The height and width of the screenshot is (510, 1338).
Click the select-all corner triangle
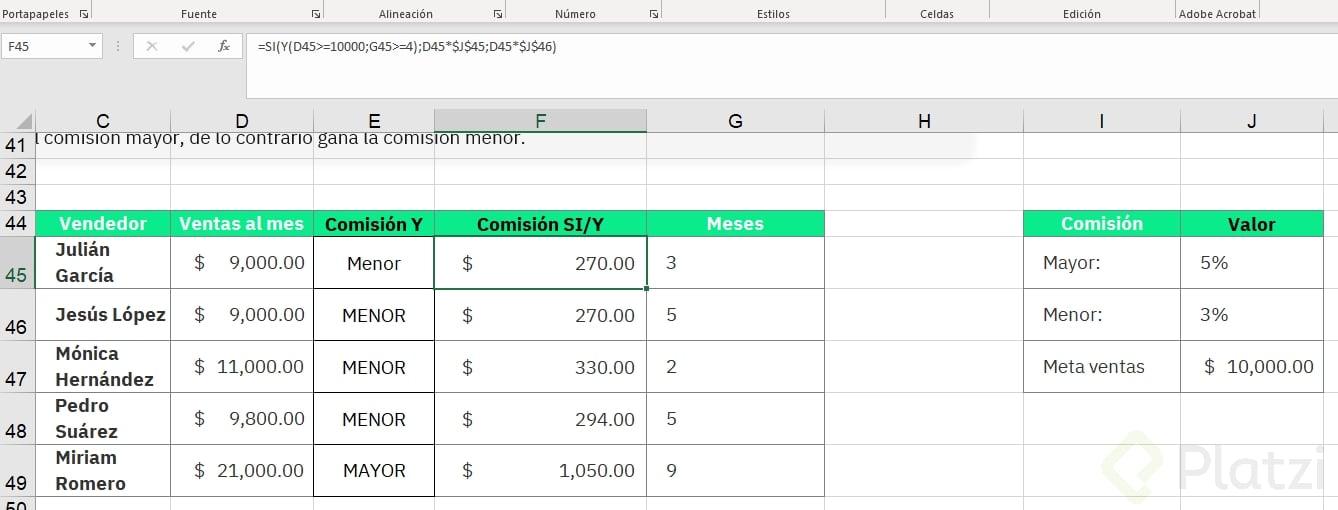(24, 121)
